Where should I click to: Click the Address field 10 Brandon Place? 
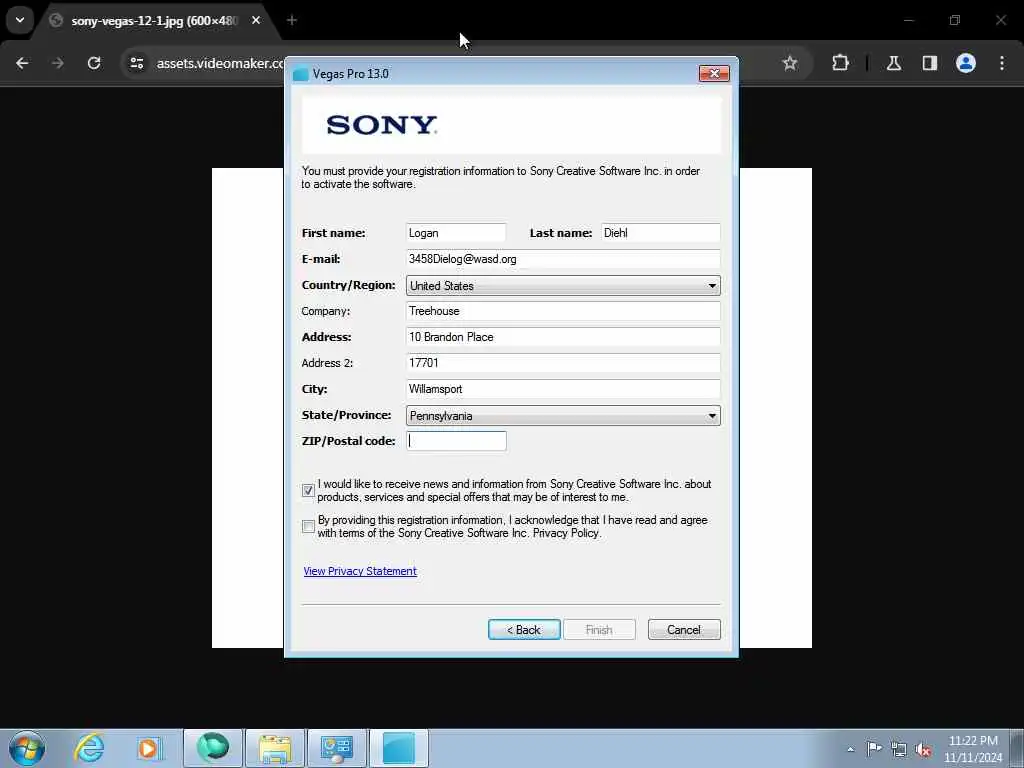click(563, 337)
